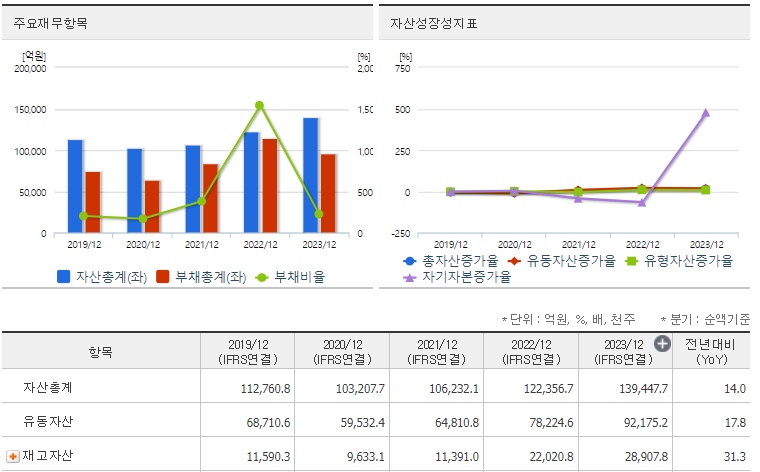Toggle 자기자본증가율 legend item
The image size is (760, 472).
[x=458, y=277]
